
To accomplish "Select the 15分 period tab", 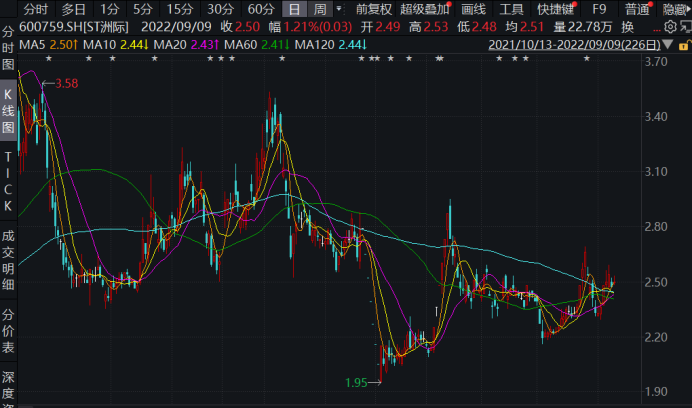I will (x=180, y=9).
